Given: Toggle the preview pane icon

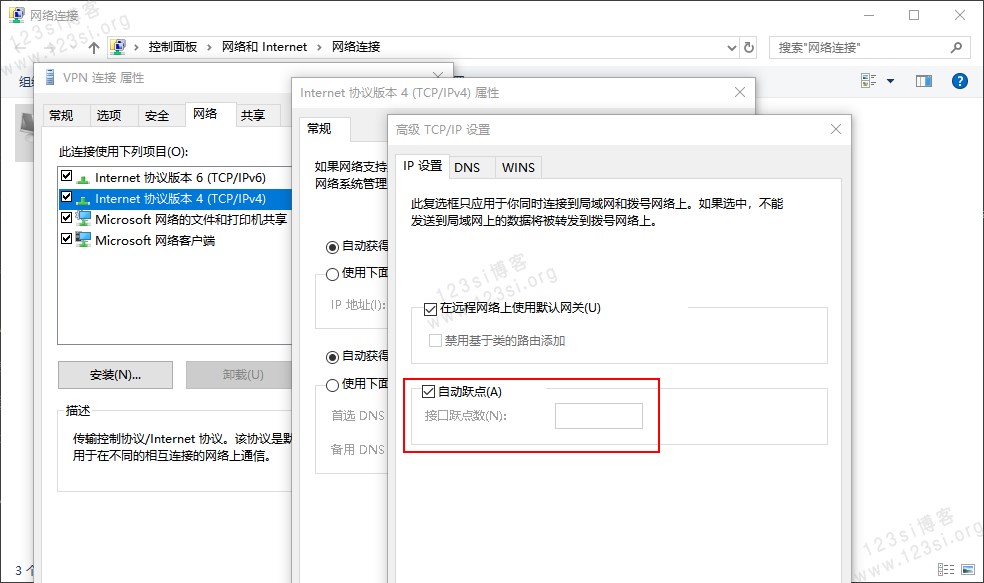Looking at the screenshot, I should pos(923,81).
